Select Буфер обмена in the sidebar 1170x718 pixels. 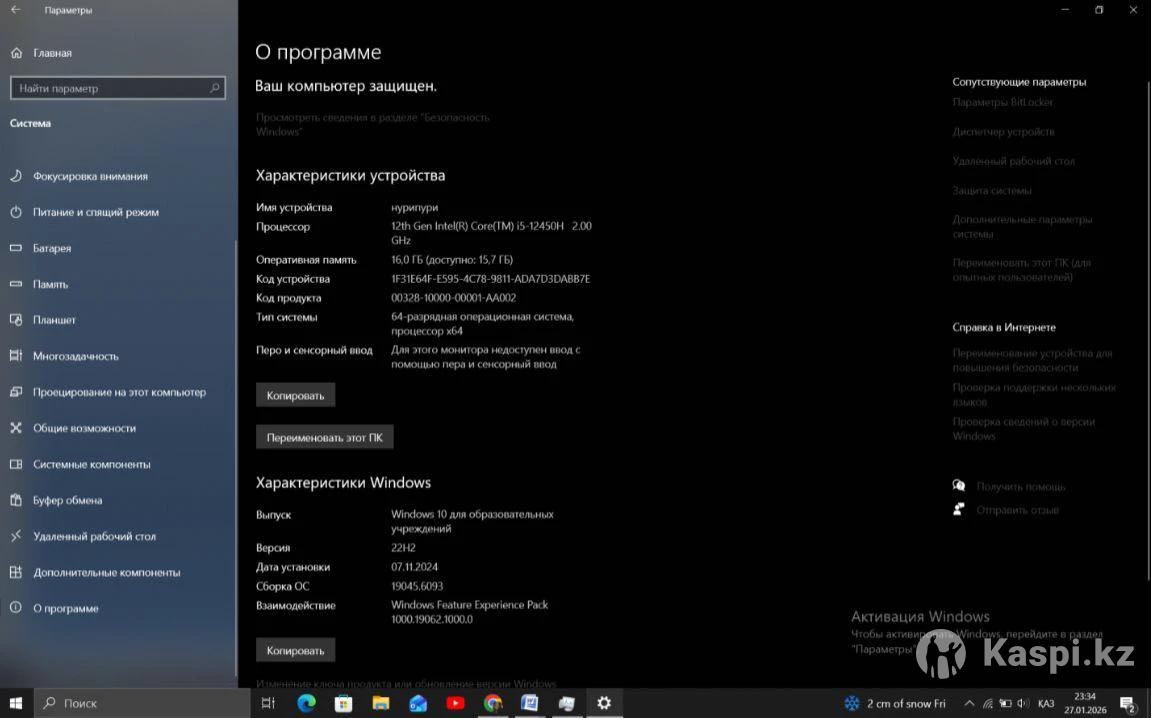(x=67, y=500)
